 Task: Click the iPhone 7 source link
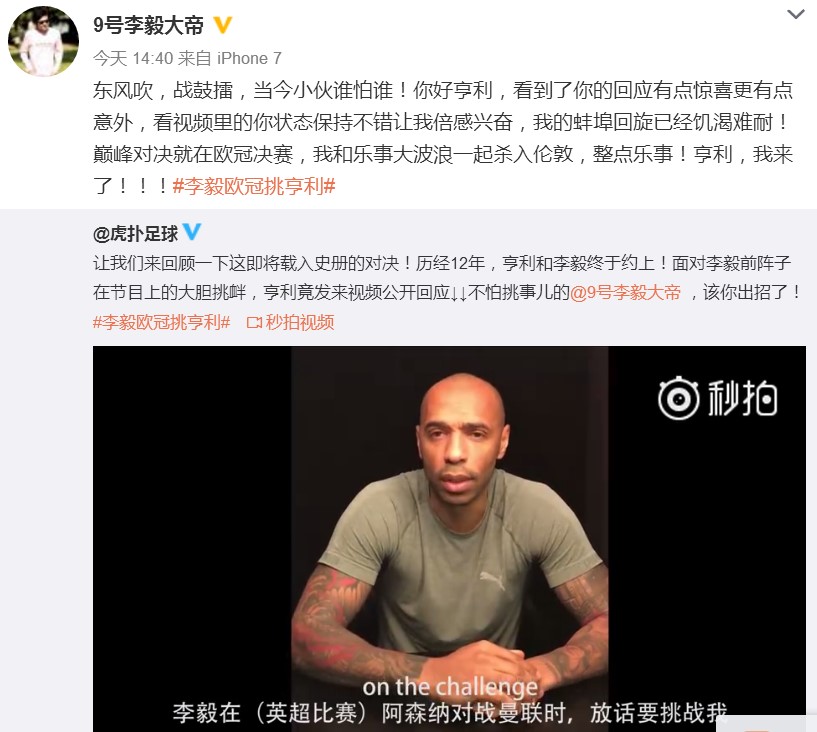[249, 58]
